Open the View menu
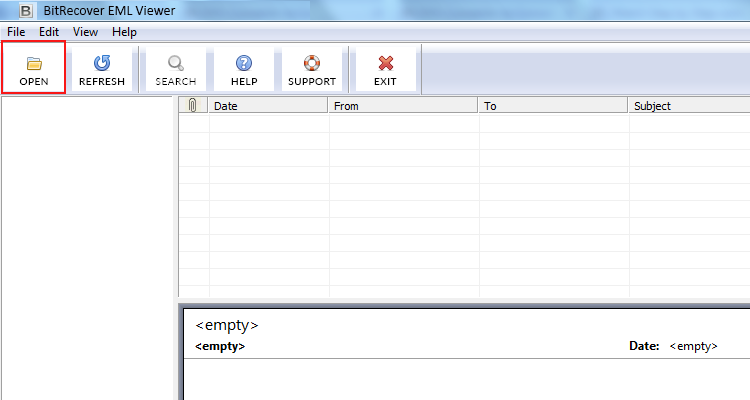Image resolution: width=750 pixels, height=400 pixels. point(85,32)
